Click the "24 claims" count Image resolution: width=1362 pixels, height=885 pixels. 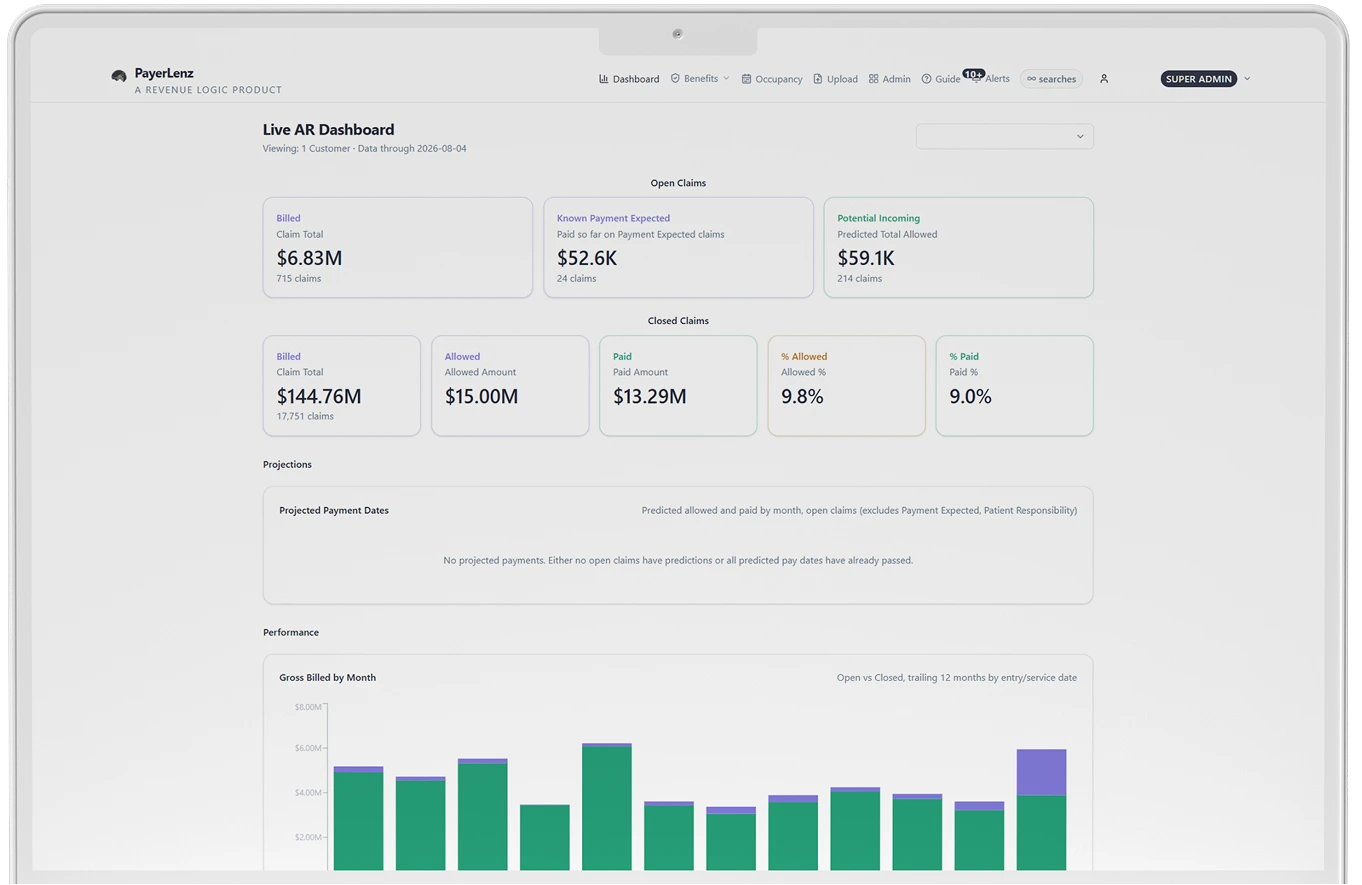(x=577, y=279)
